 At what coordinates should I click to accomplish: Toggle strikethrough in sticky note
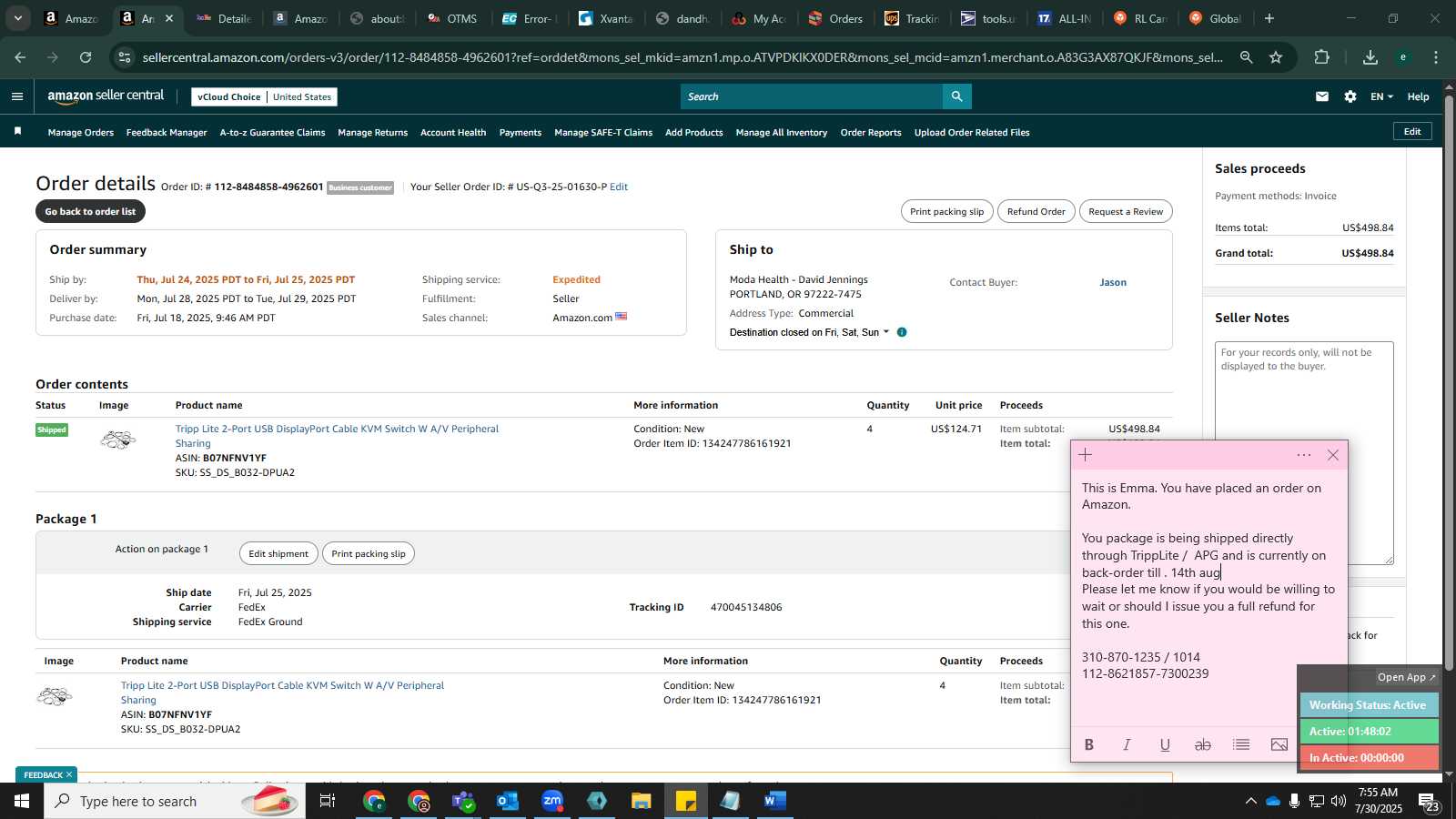pos(1202,744)
